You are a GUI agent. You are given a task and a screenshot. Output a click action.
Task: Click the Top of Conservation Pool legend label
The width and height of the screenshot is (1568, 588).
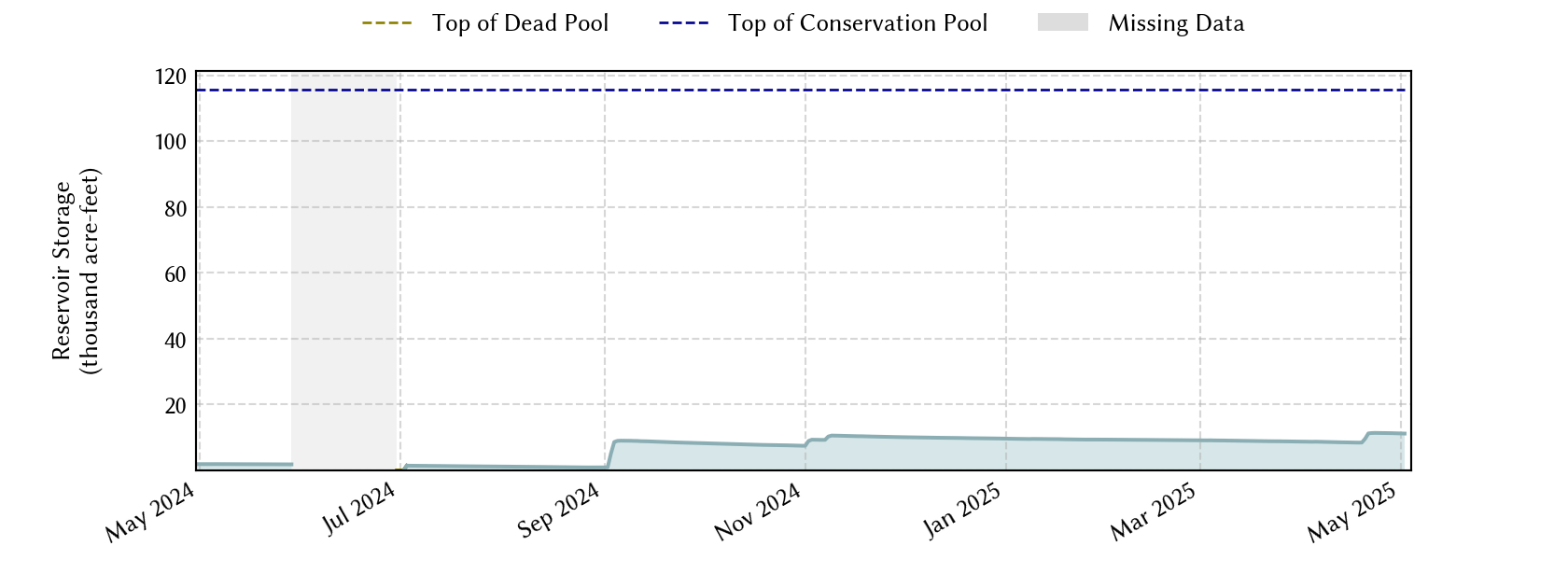coord(858,23)
